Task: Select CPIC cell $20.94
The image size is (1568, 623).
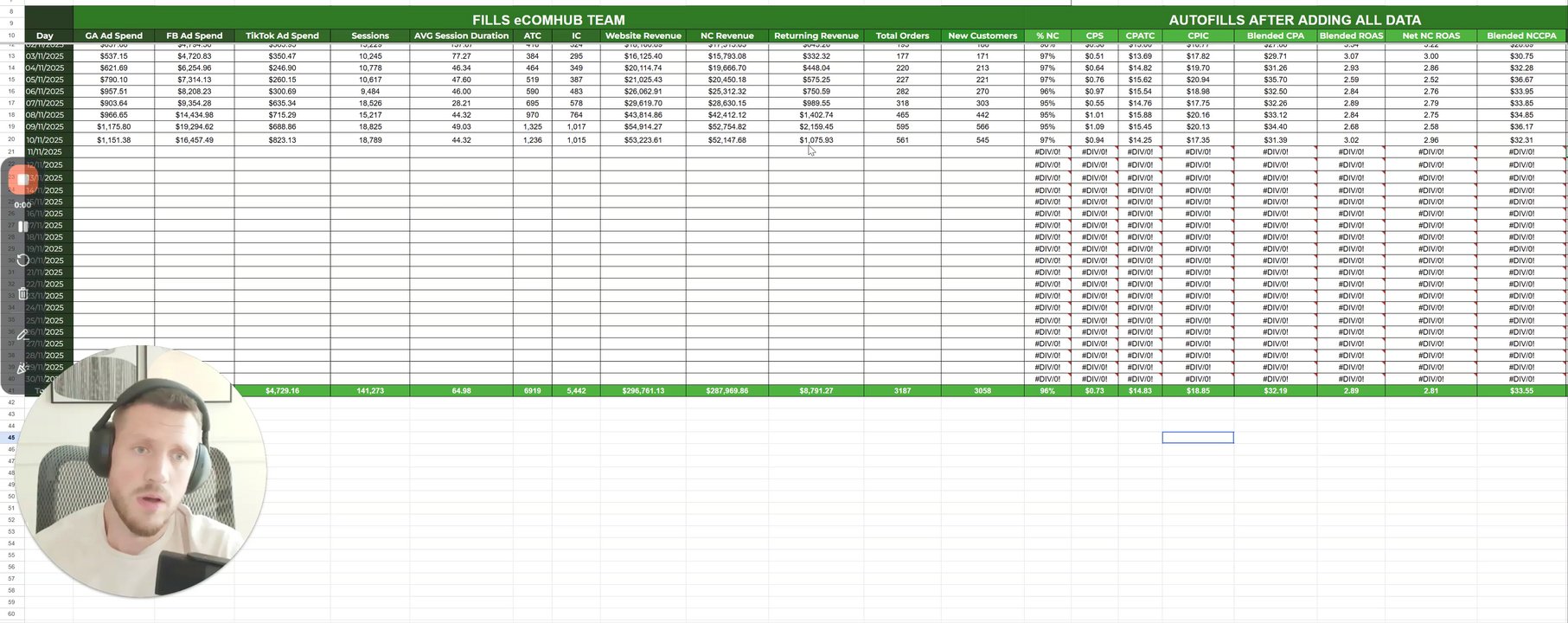Action: pos(1198,79)
